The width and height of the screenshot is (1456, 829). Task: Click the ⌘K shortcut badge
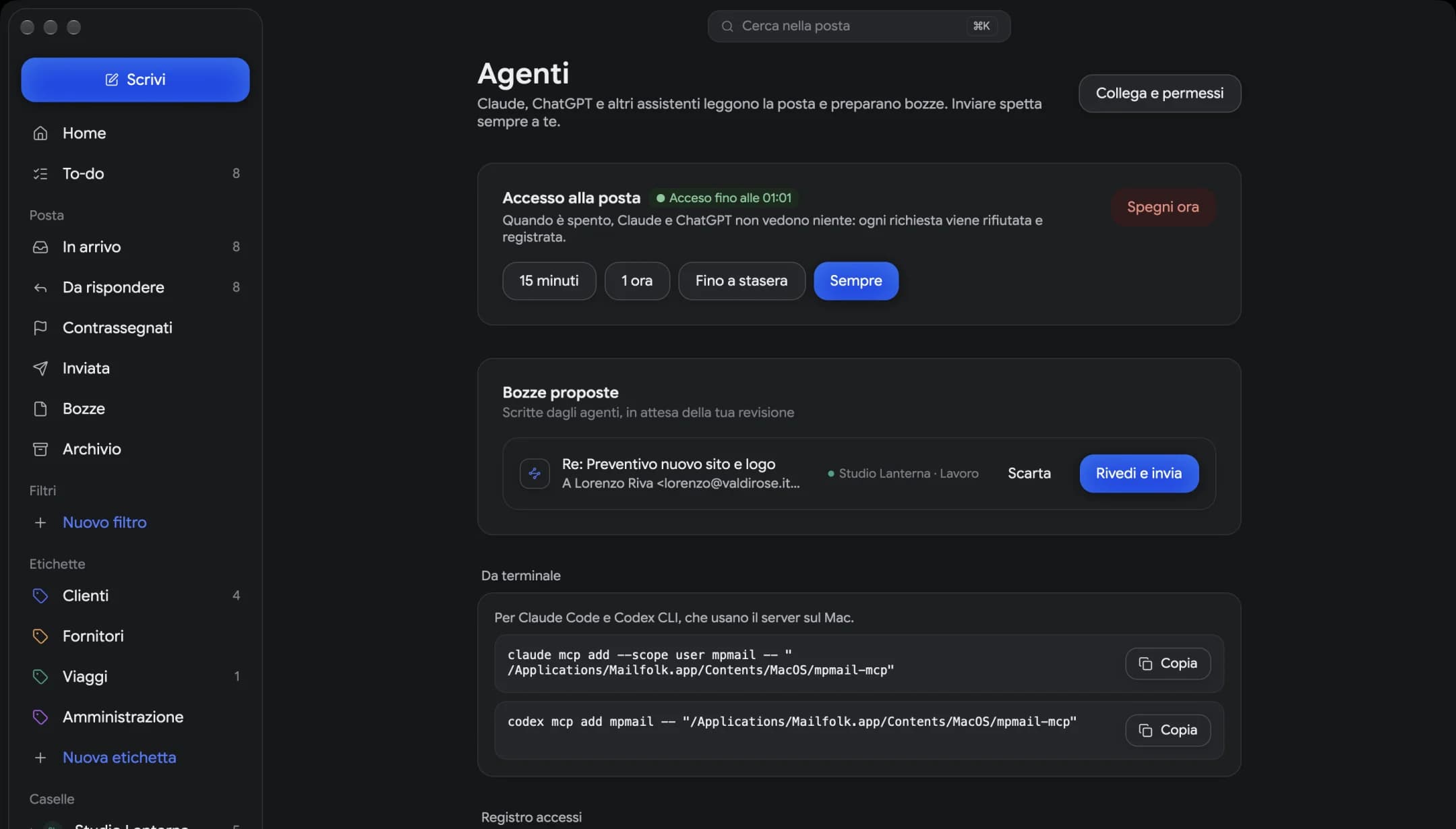coord(981,26)
